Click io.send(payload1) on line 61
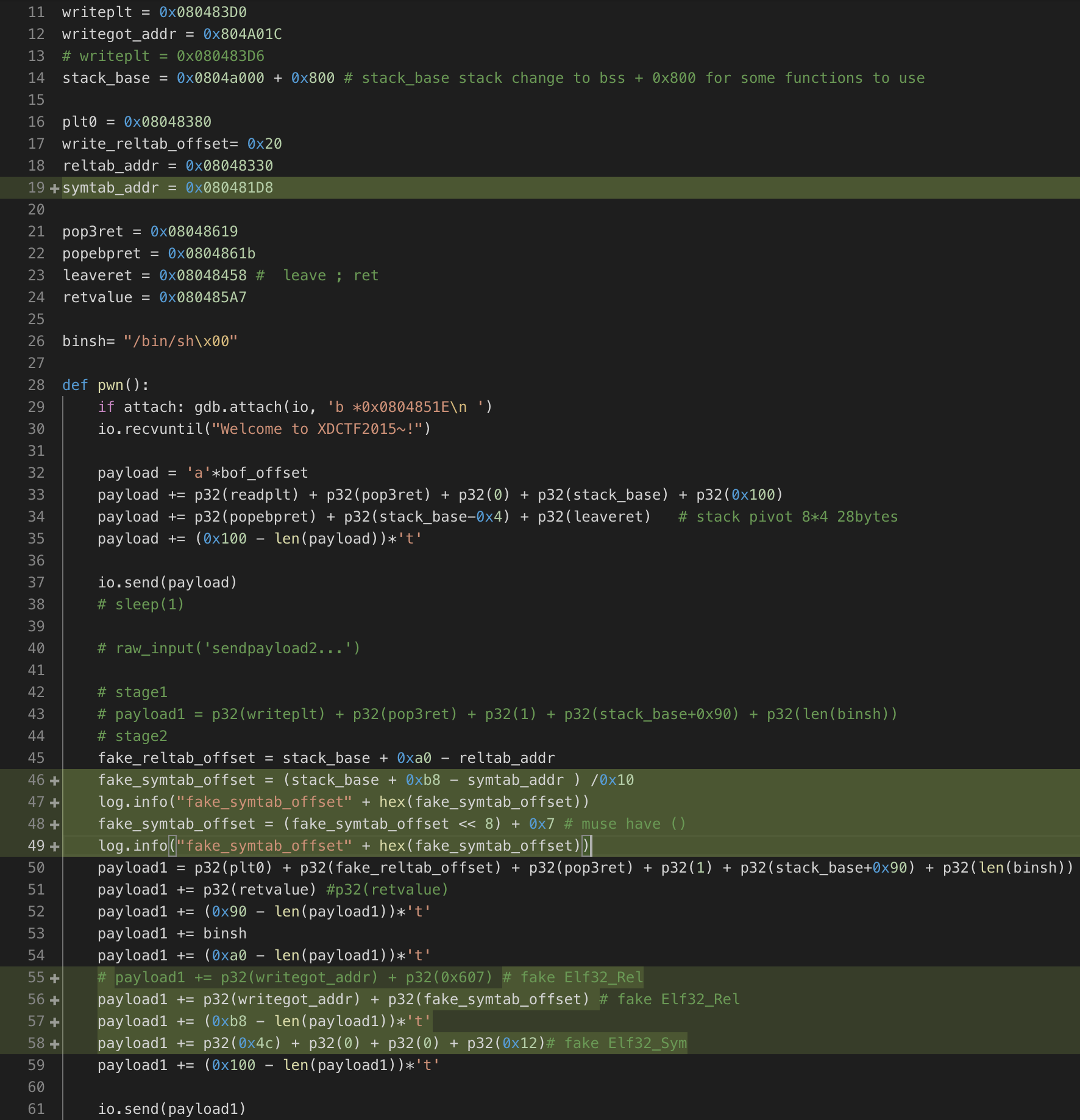The image size is (1080, 1120). click(x=172, y=1109)
